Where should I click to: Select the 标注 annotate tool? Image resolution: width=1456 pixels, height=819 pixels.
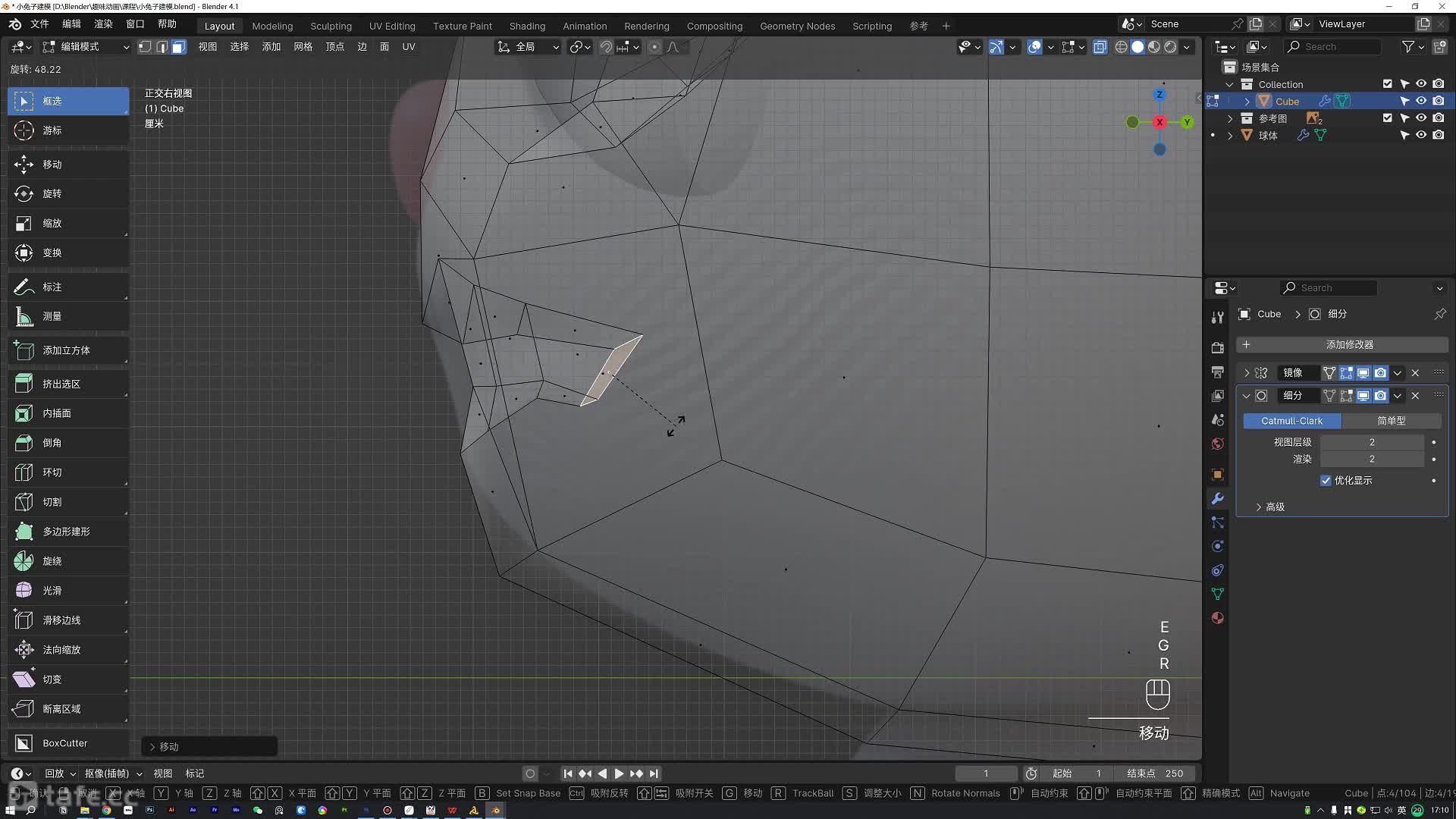pos(68,287)
